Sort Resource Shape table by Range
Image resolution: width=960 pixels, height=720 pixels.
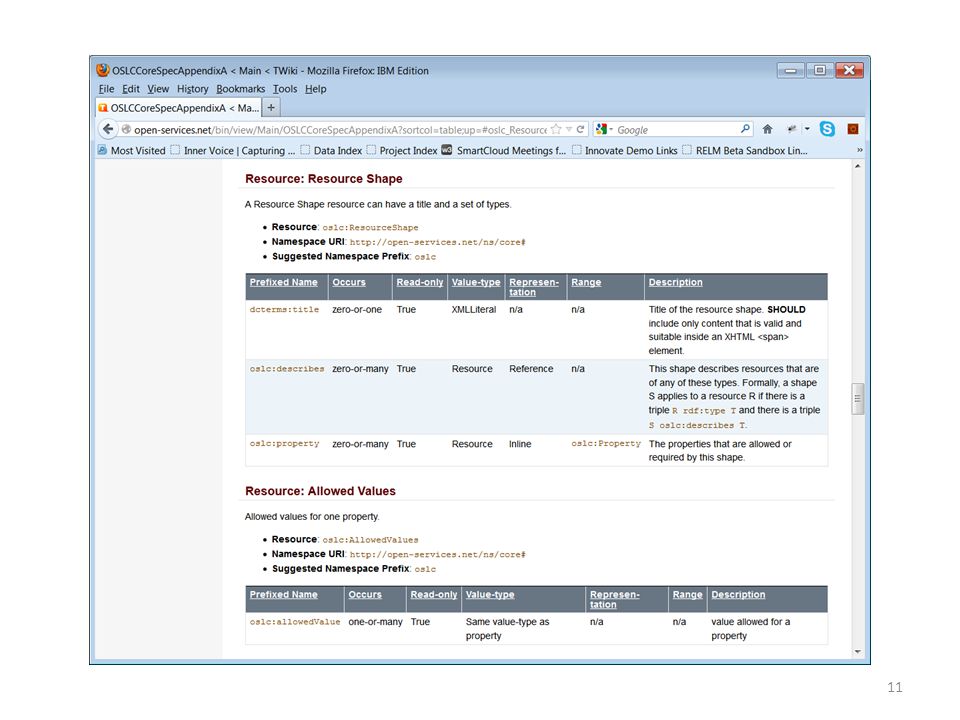pos(586,282)
